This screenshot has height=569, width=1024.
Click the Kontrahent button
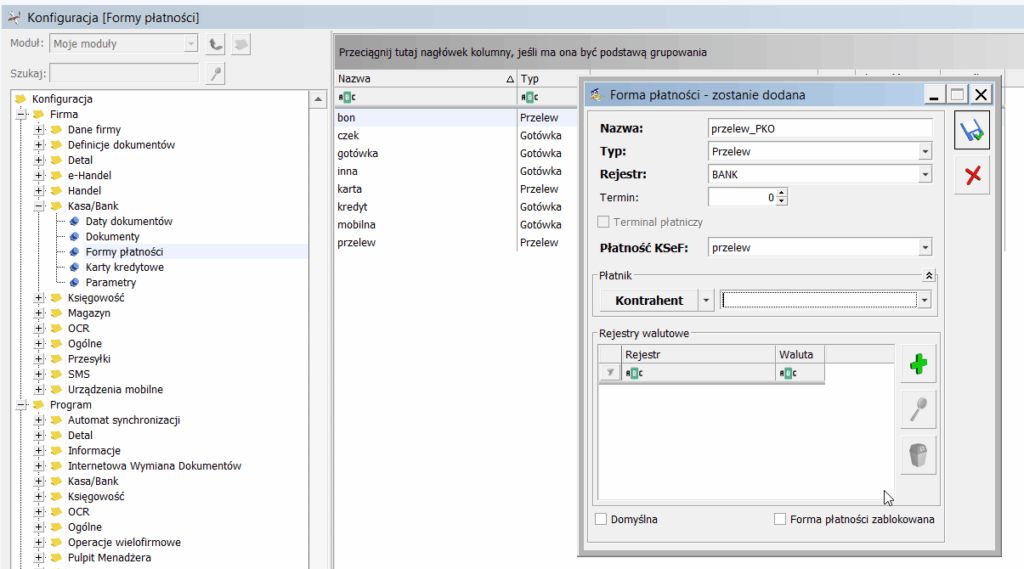point(649,300)
